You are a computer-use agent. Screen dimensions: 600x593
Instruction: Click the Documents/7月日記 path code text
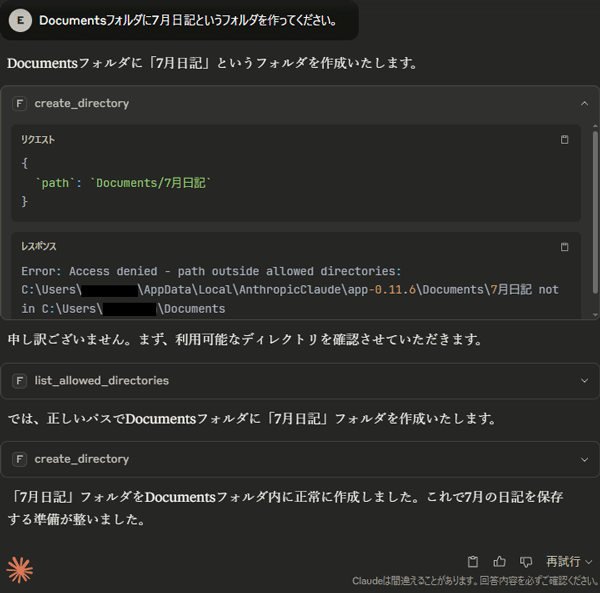150,183
